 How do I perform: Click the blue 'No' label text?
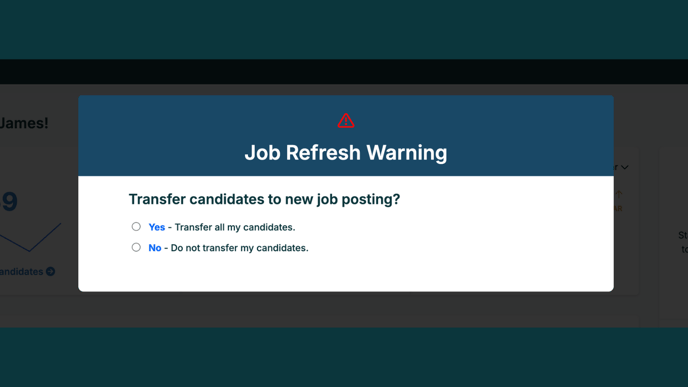pos(155,247)
